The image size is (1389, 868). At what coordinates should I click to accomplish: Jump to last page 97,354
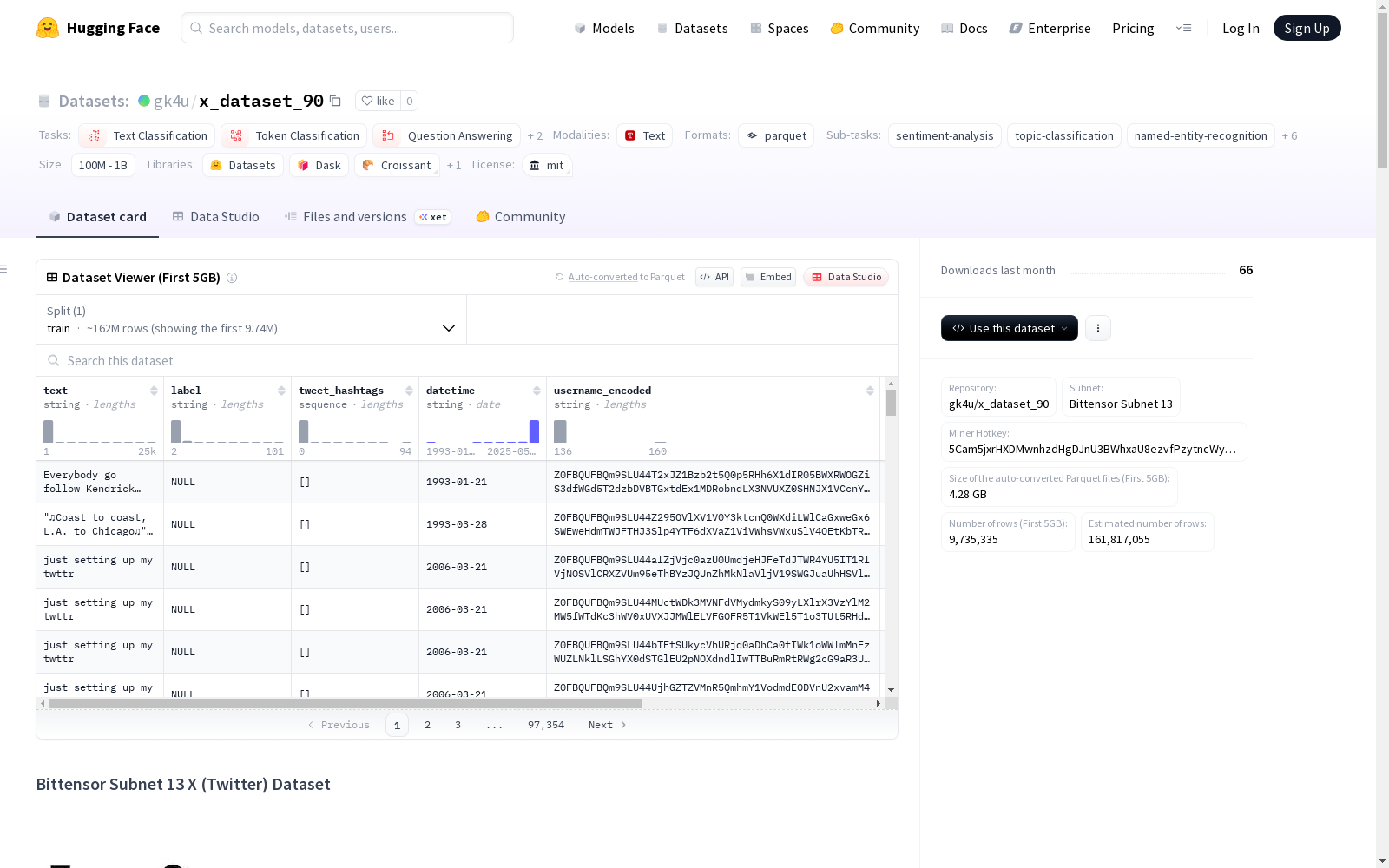(x=546, y=725)
